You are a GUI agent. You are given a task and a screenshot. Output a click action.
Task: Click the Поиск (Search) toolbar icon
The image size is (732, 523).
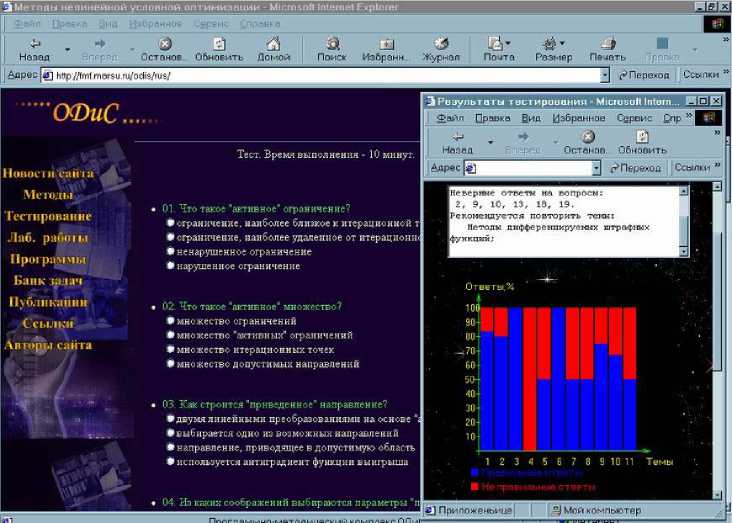coord(332,49)
